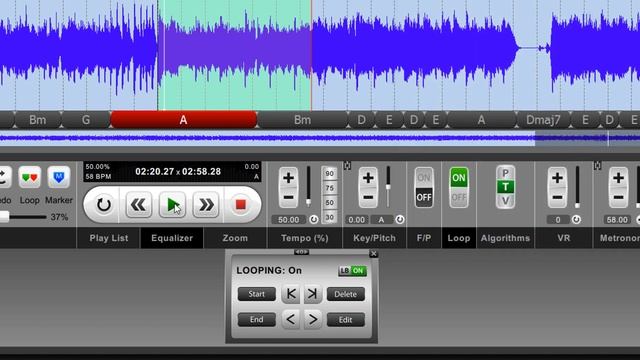Click the VR vertical slider

point(577,186)
